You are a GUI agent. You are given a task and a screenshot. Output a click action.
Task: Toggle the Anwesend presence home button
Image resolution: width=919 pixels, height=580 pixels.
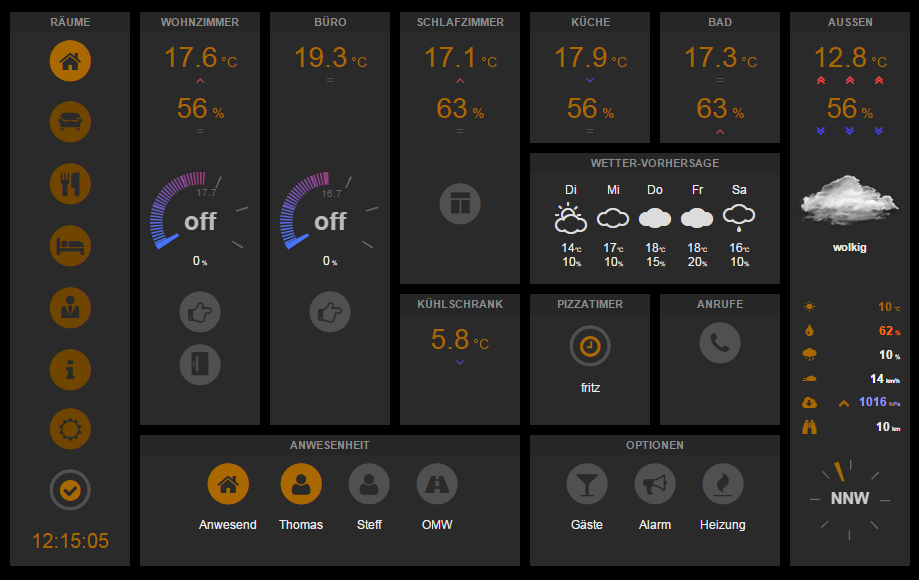228,485
